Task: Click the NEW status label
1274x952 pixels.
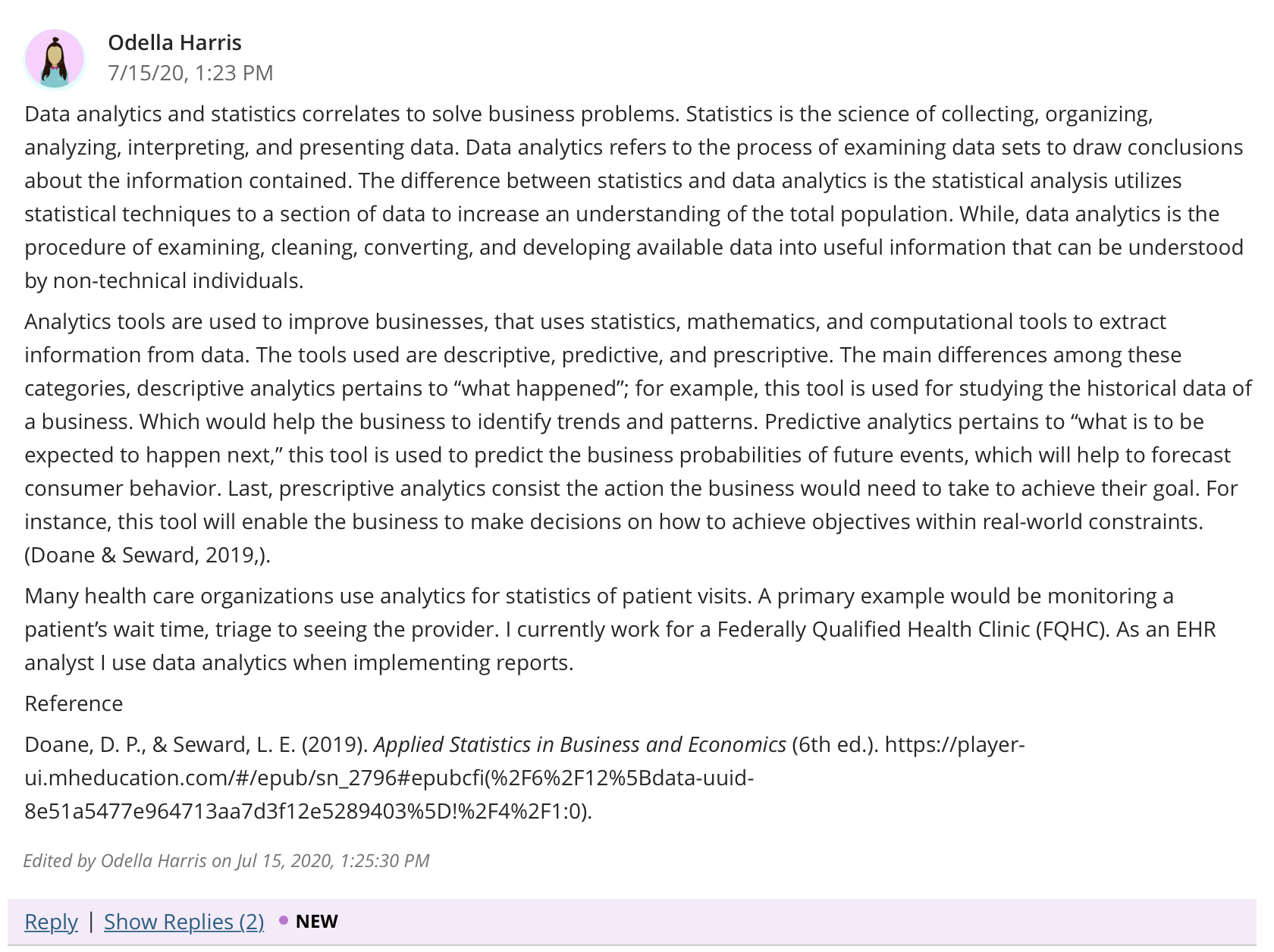Action: click(x=316, y=921)
